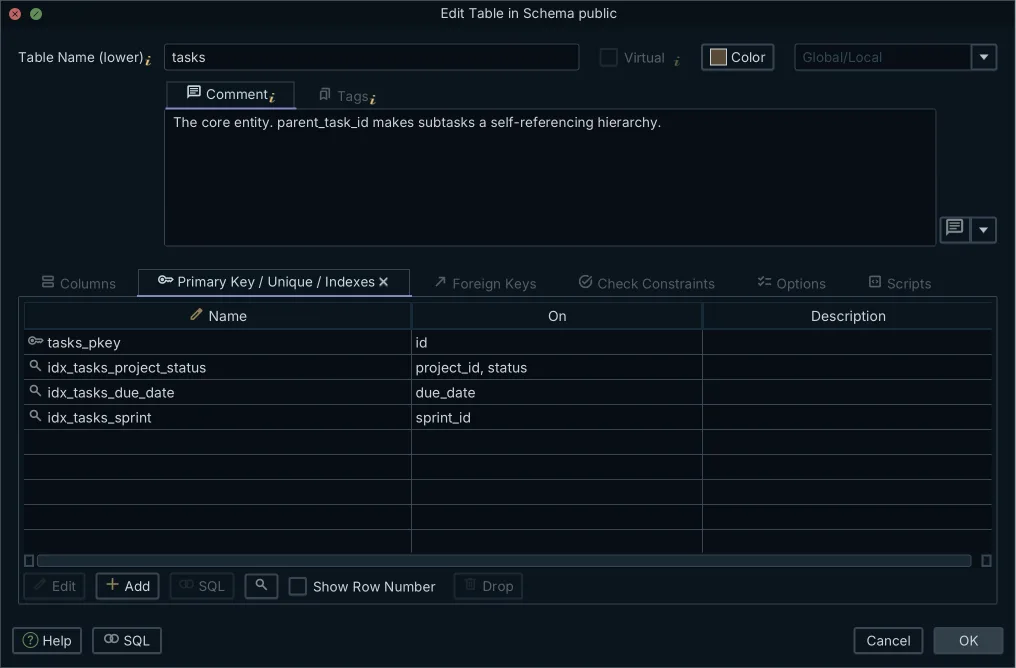Click the info icon beside Table Name label
Viewport: 1016px width, 668px height.
coord(148,61)
